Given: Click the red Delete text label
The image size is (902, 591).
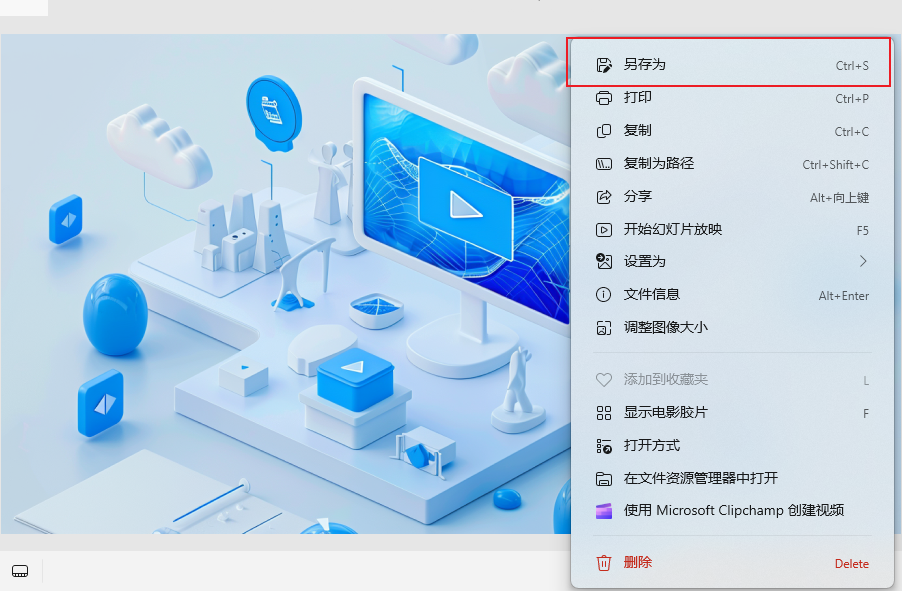Looking at the screenshot, I should 851,563.
